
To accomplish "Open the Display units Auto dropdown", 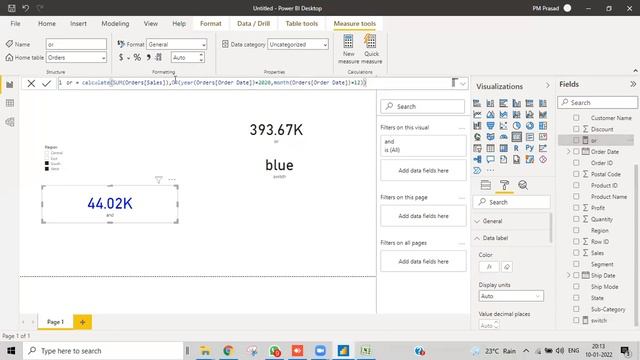I will point(511,296).
